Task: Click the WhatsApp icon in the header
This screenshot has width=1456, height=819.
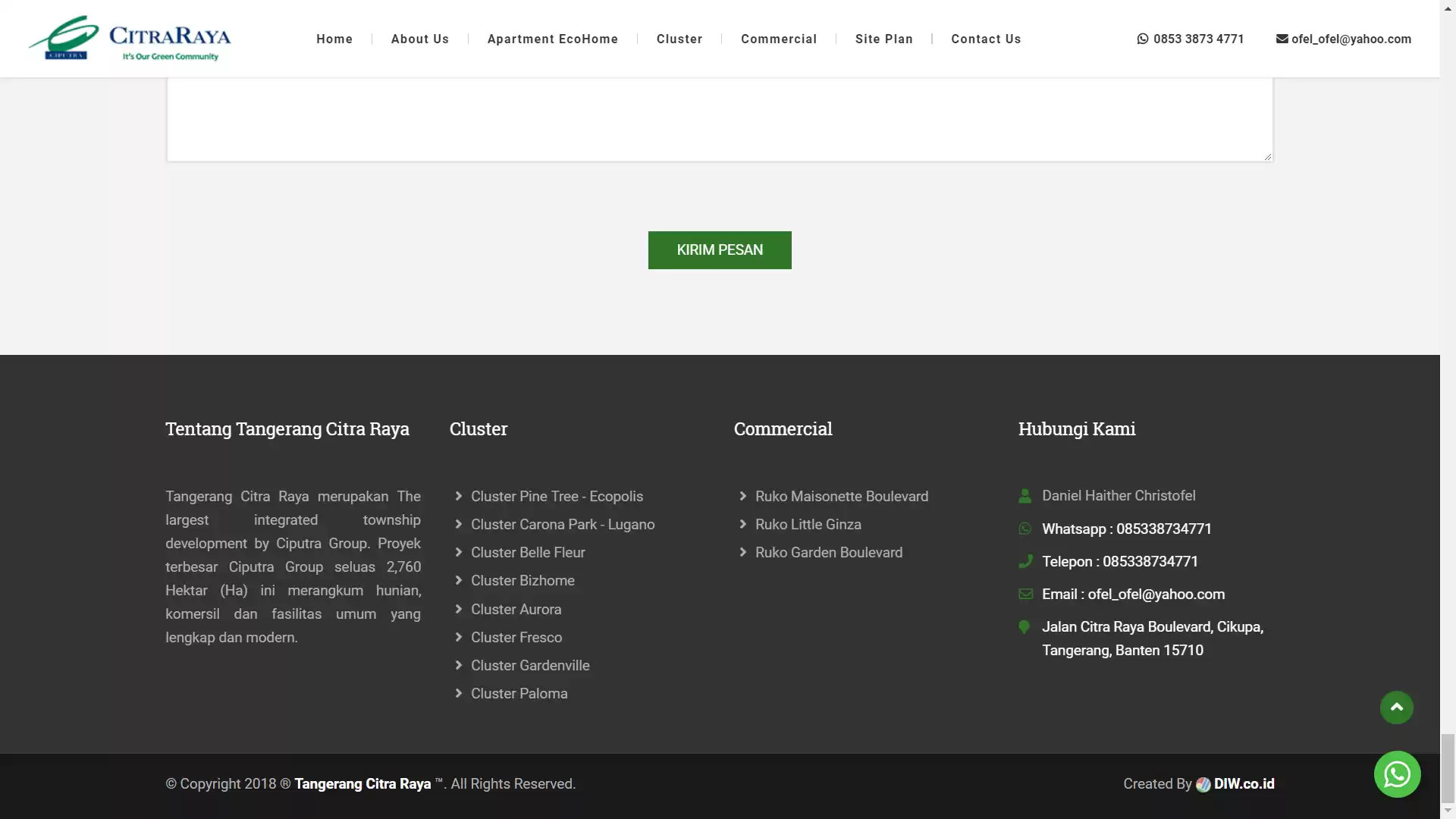Action: click(x=1143, y=39)
